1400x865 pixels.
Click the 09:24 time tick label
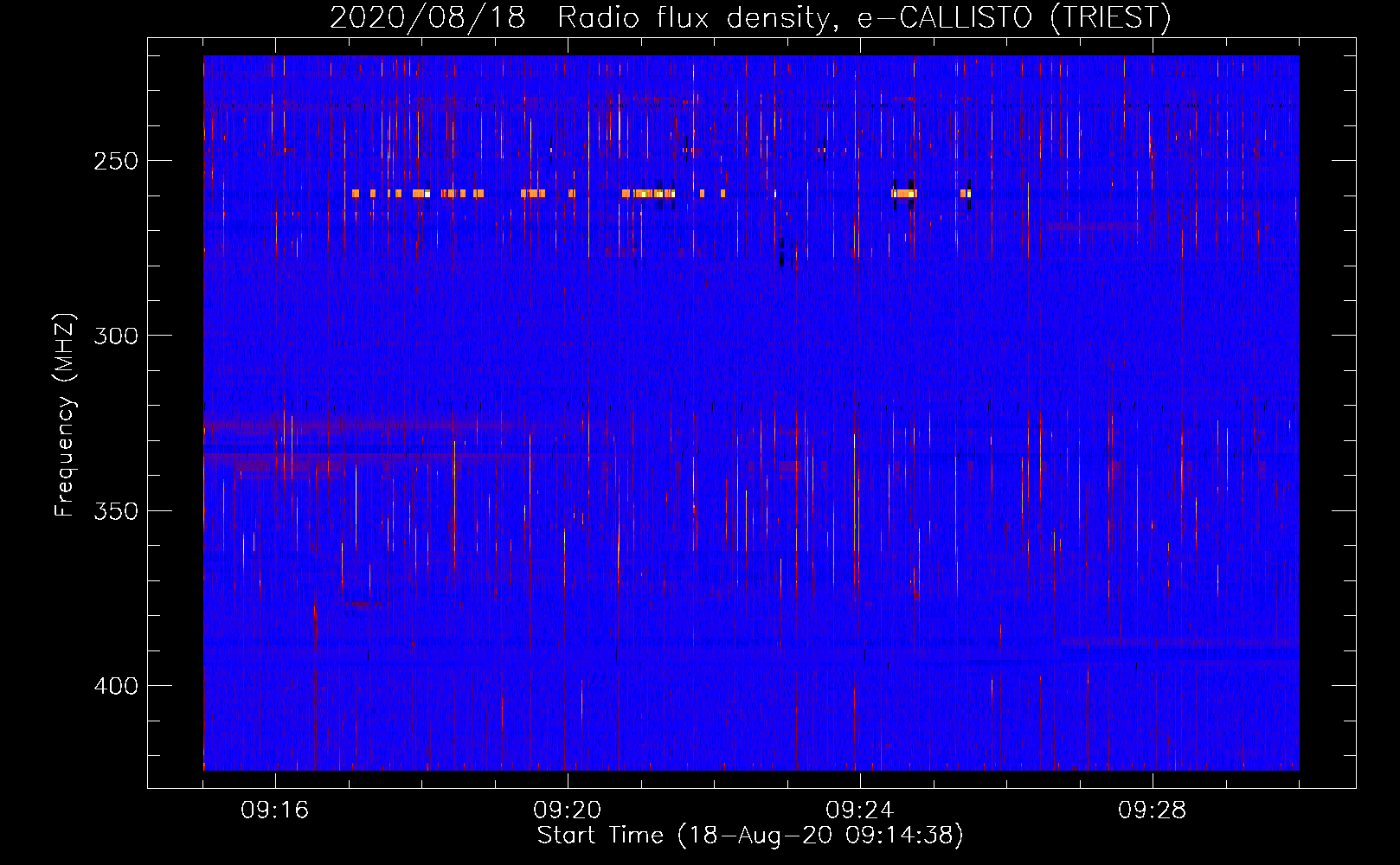coord(860,811)
